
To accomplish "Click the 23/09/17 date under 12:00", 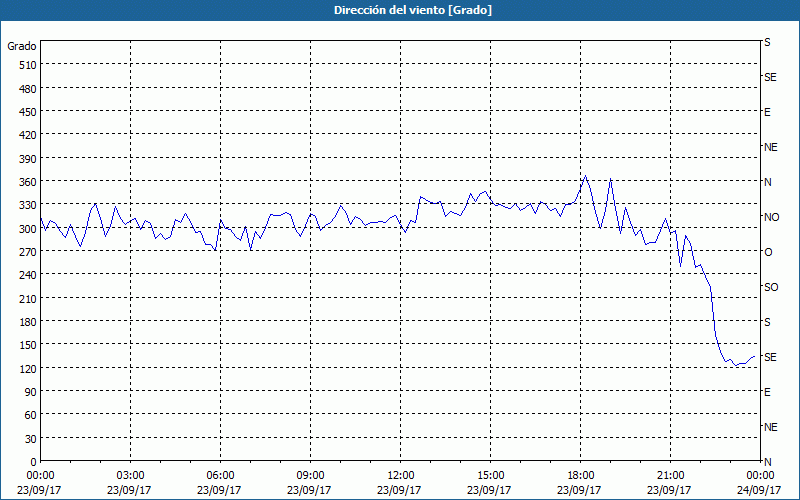I will tap(399, 490).
